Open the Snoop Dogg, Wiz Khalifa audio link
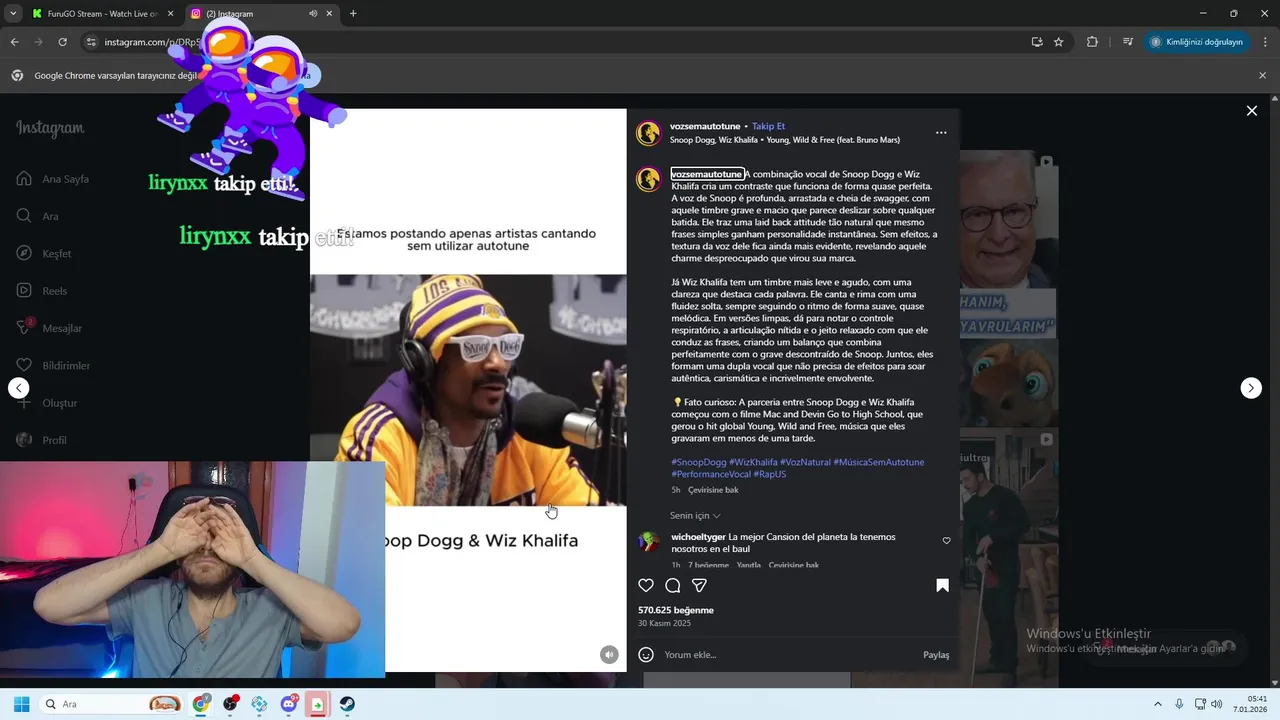This screenshot has height=720, width=1280. pos(785,140)
